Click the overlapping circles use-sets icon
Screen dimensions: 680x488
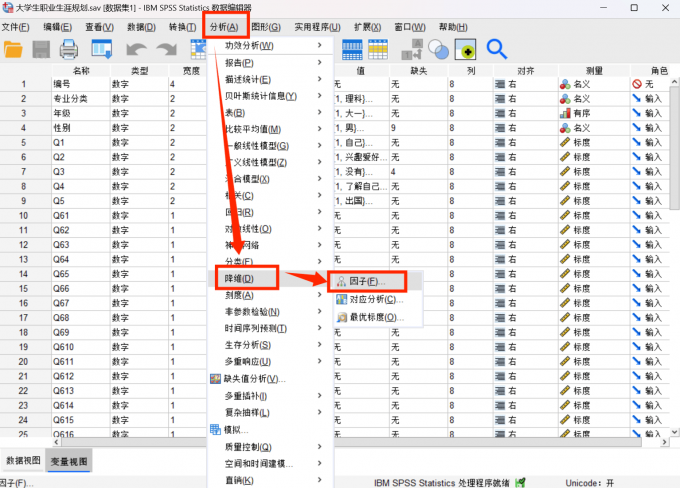[x=438, y=49]
